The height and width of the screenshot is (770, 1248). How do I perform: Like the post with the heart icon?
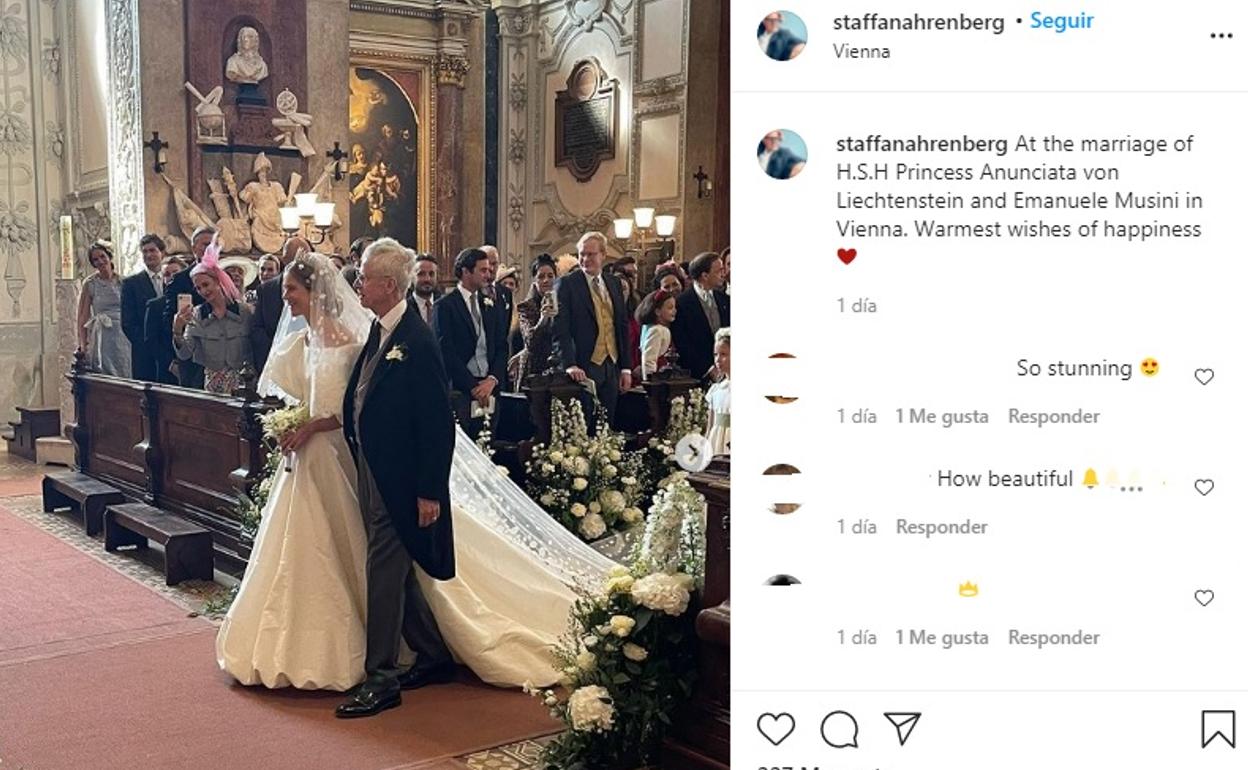tap(775, 729)
